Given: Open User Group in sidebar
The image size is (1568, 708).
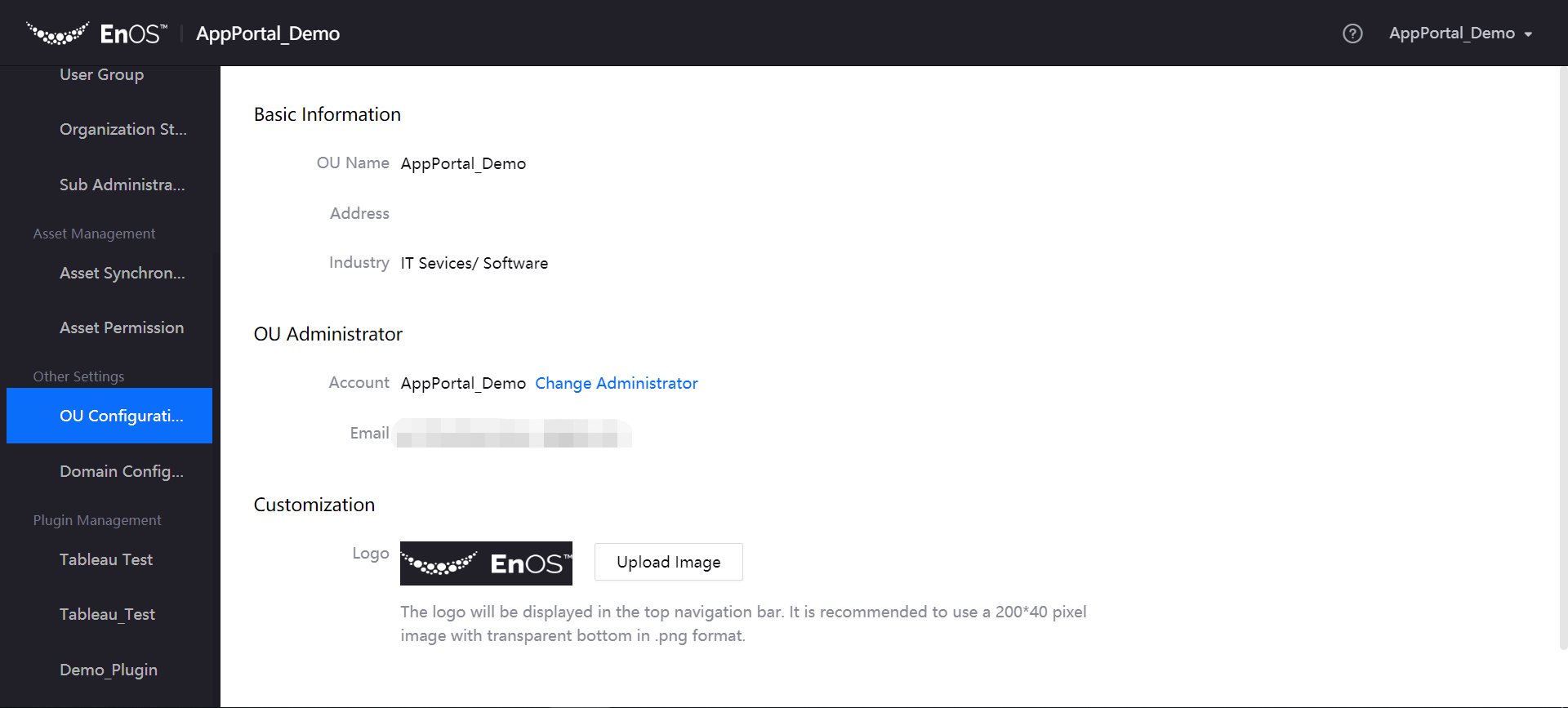Looking at the screenshot, I should [101, 74].
